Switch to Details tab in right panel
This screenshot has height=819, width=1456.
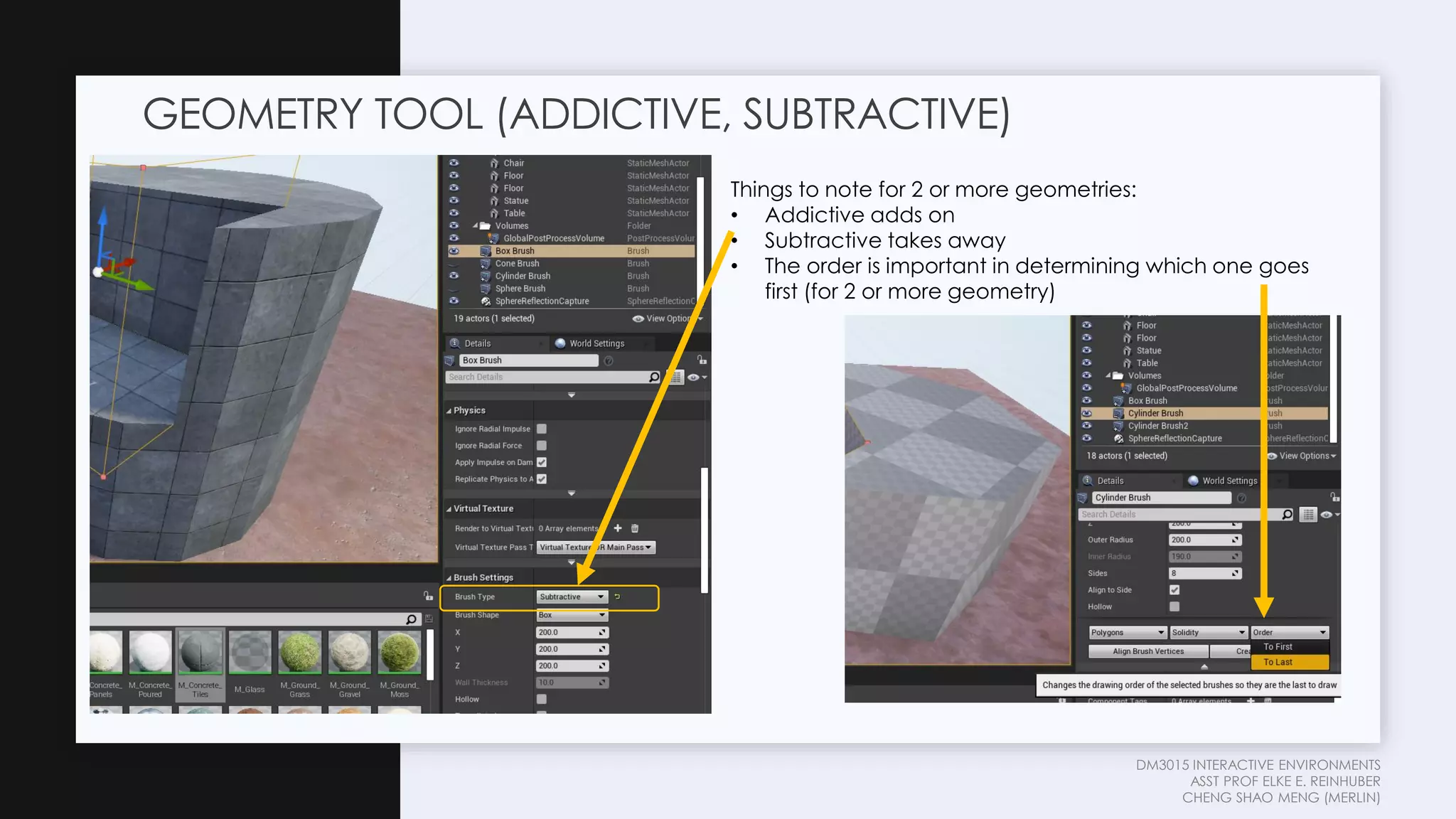click(1129, 481)
